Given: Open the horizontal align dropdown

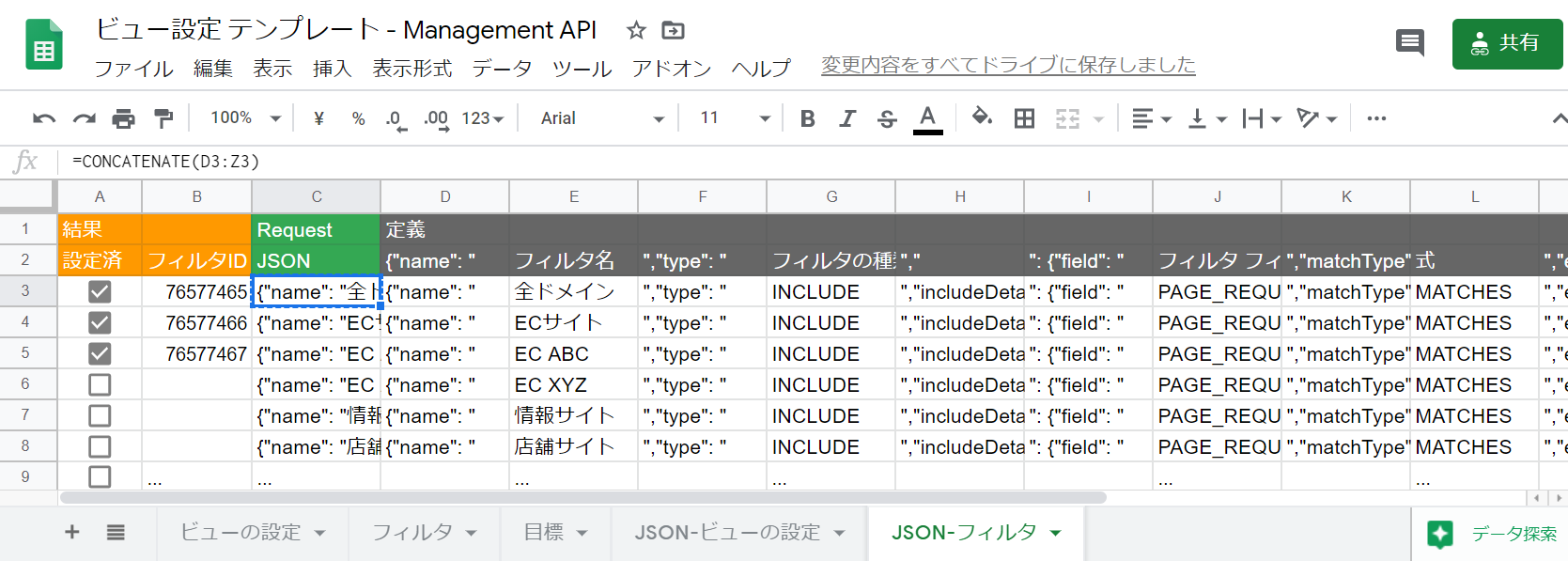Looking at the screenshot, I should [x=1151, y=118].
